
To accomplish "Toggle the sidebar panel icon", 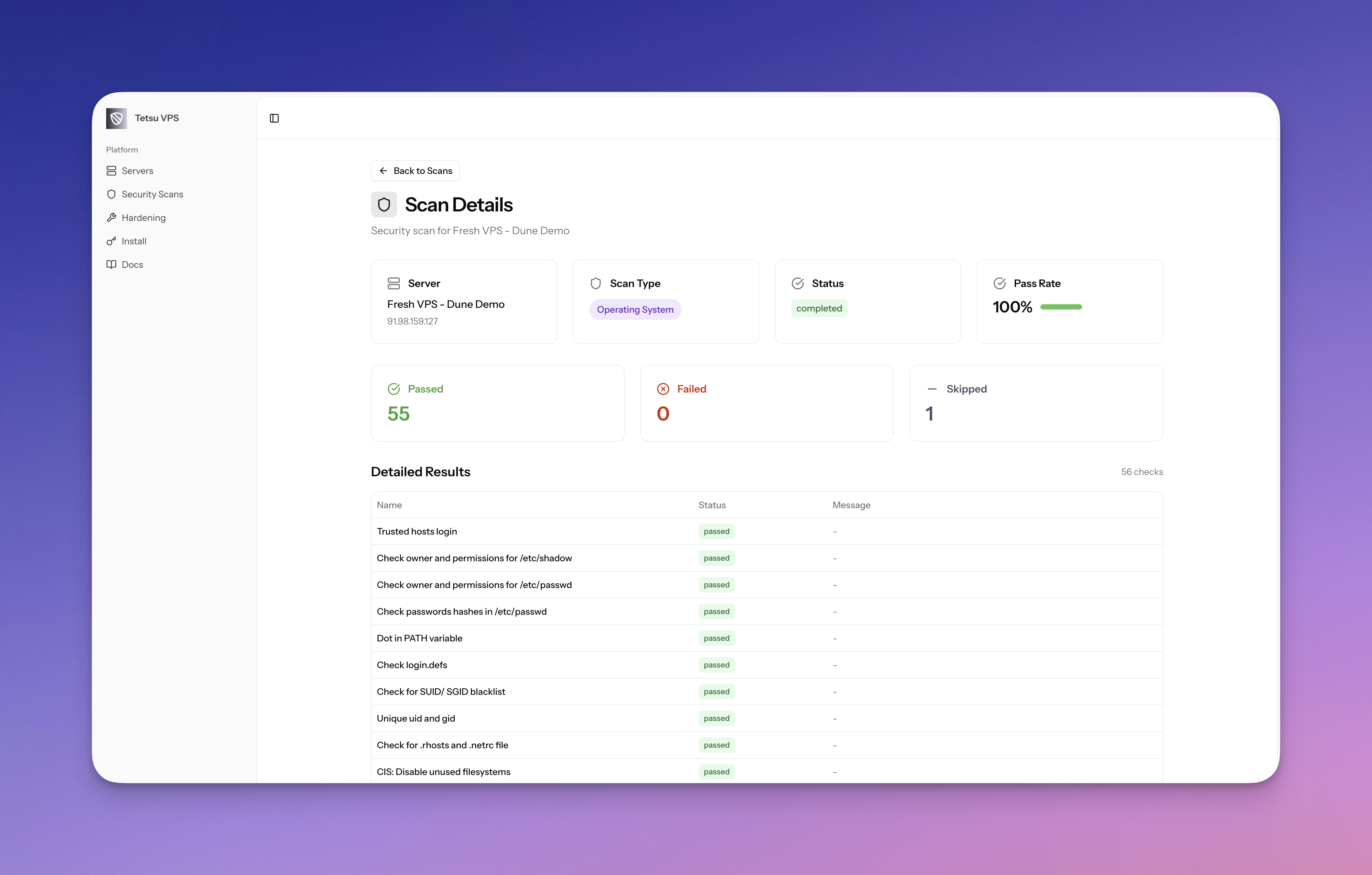I will pyautogui.click(x=274, y=119).
